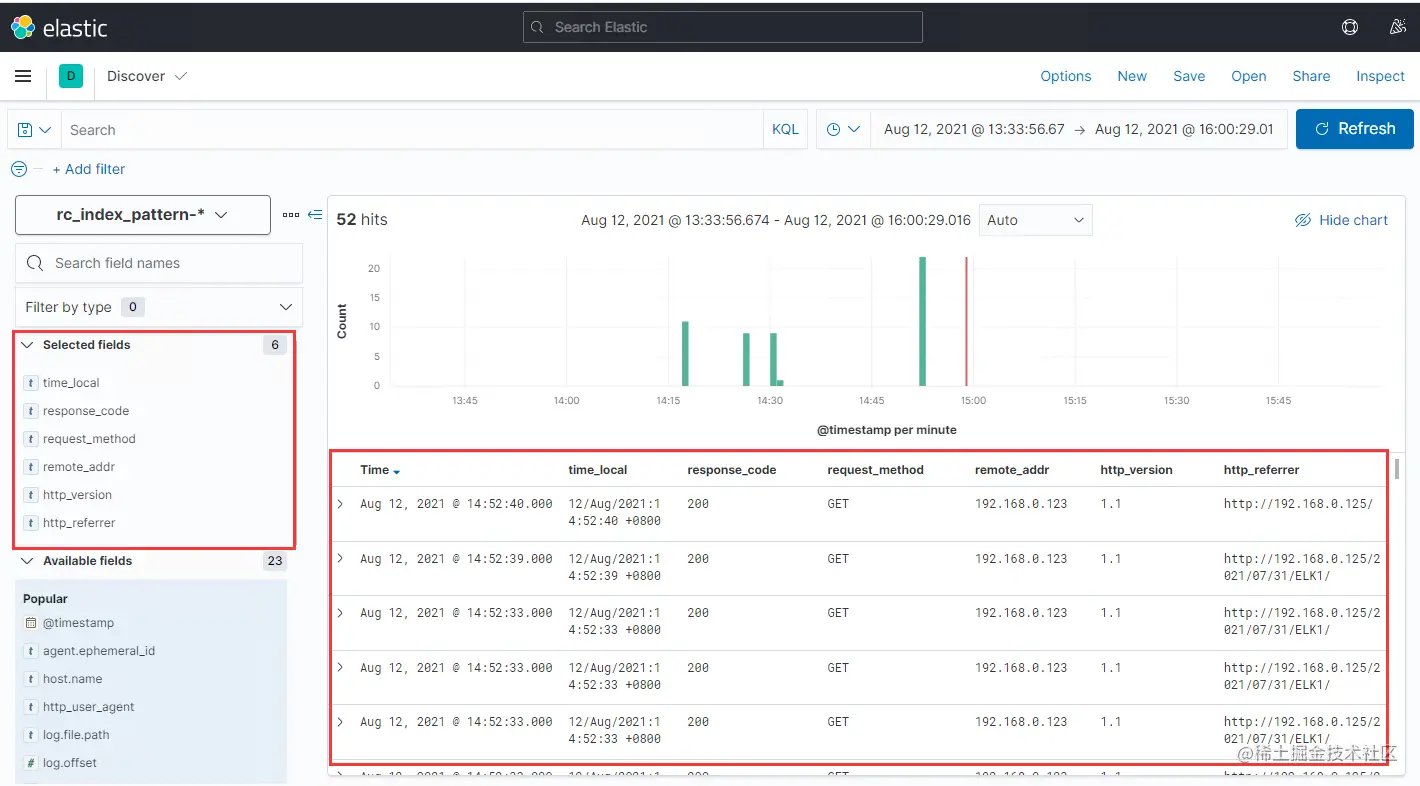Open the newsfeed party popper icon
This screenshot has height=786, width=1420.
tap(1397, 27)
